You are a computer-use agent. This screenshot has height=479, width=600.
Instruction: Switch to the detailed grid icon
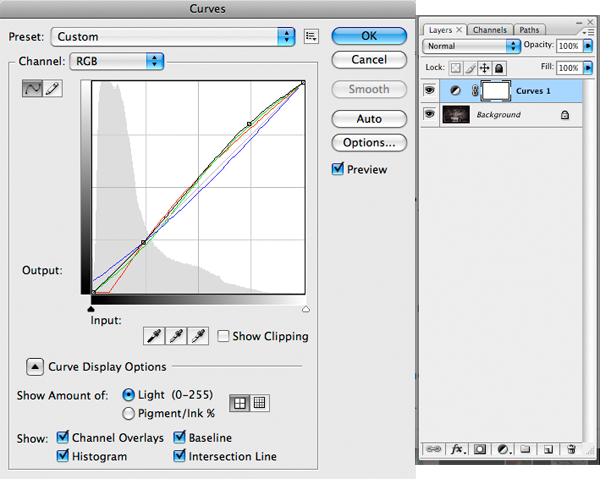259,402
